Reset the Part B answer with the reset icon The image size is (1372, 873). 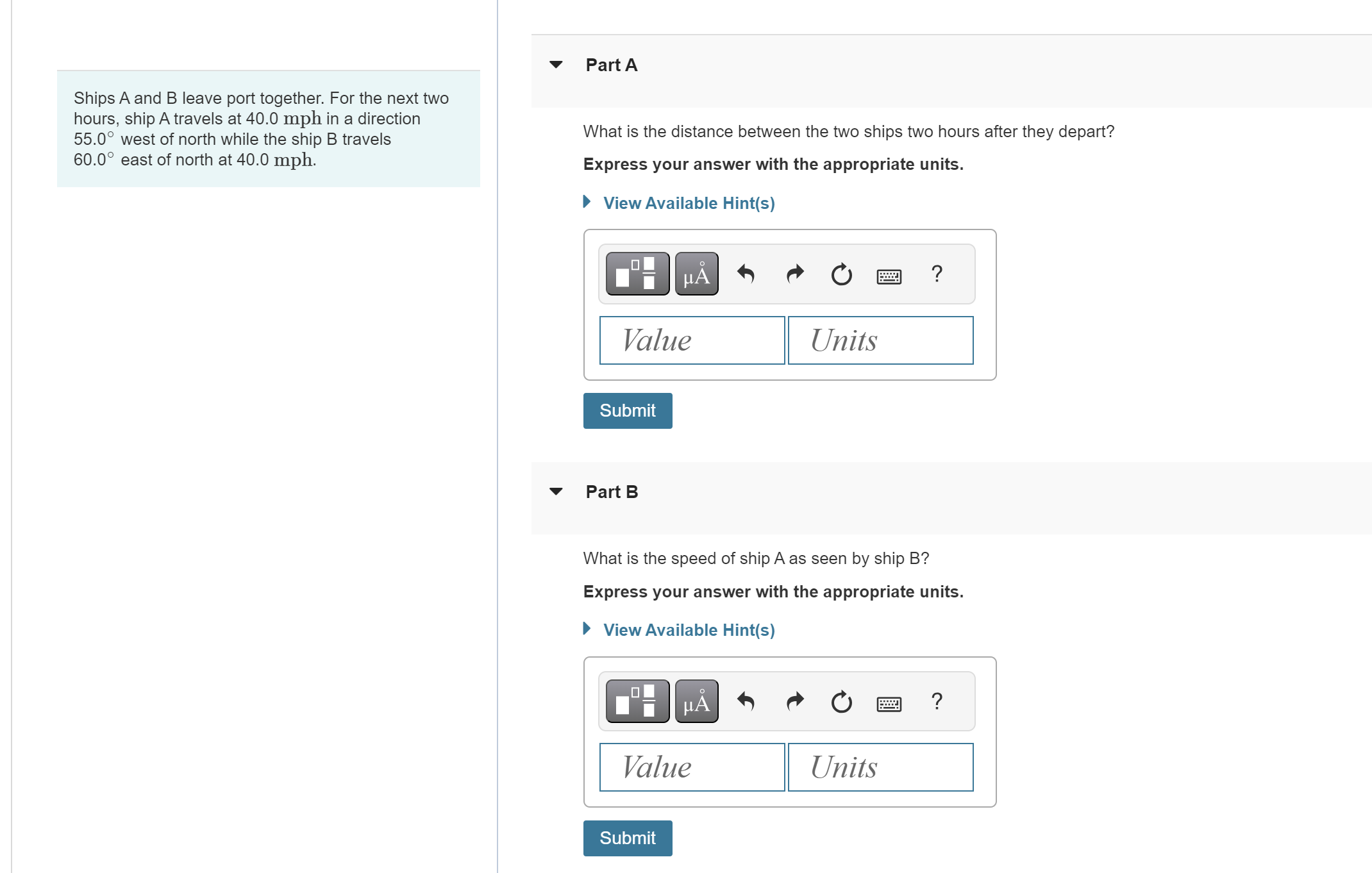point(841,701)
